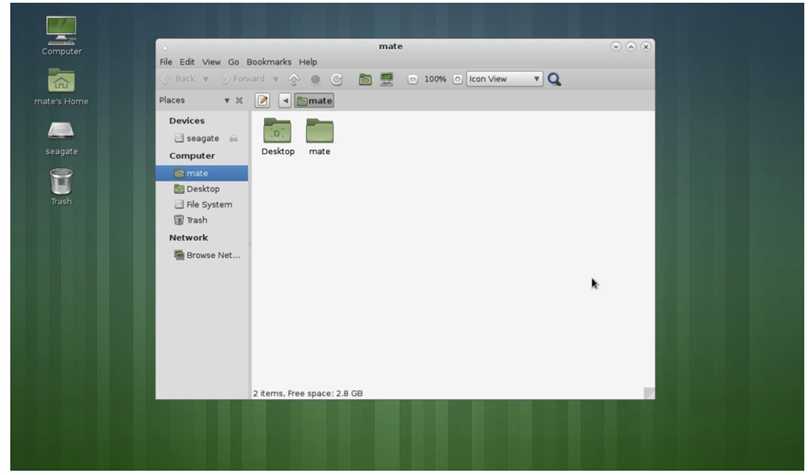
Task: Select the mate path bar button
Action: coord(314,100)
